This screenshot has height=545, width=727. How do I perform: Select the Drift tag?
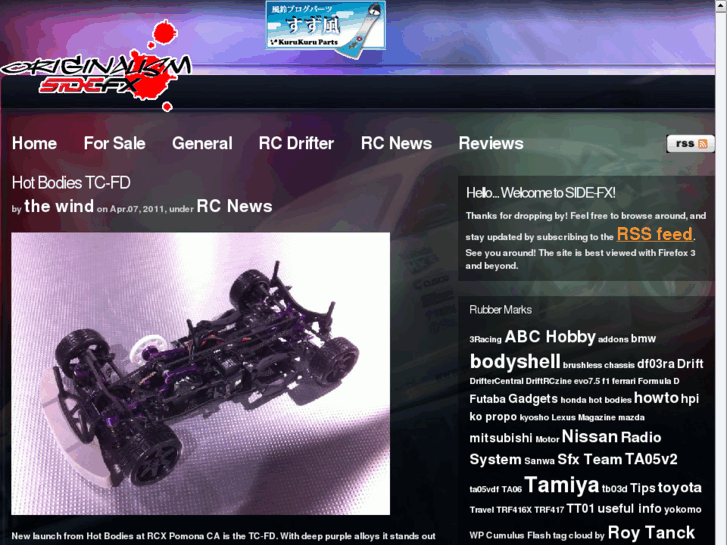point(690,364)
